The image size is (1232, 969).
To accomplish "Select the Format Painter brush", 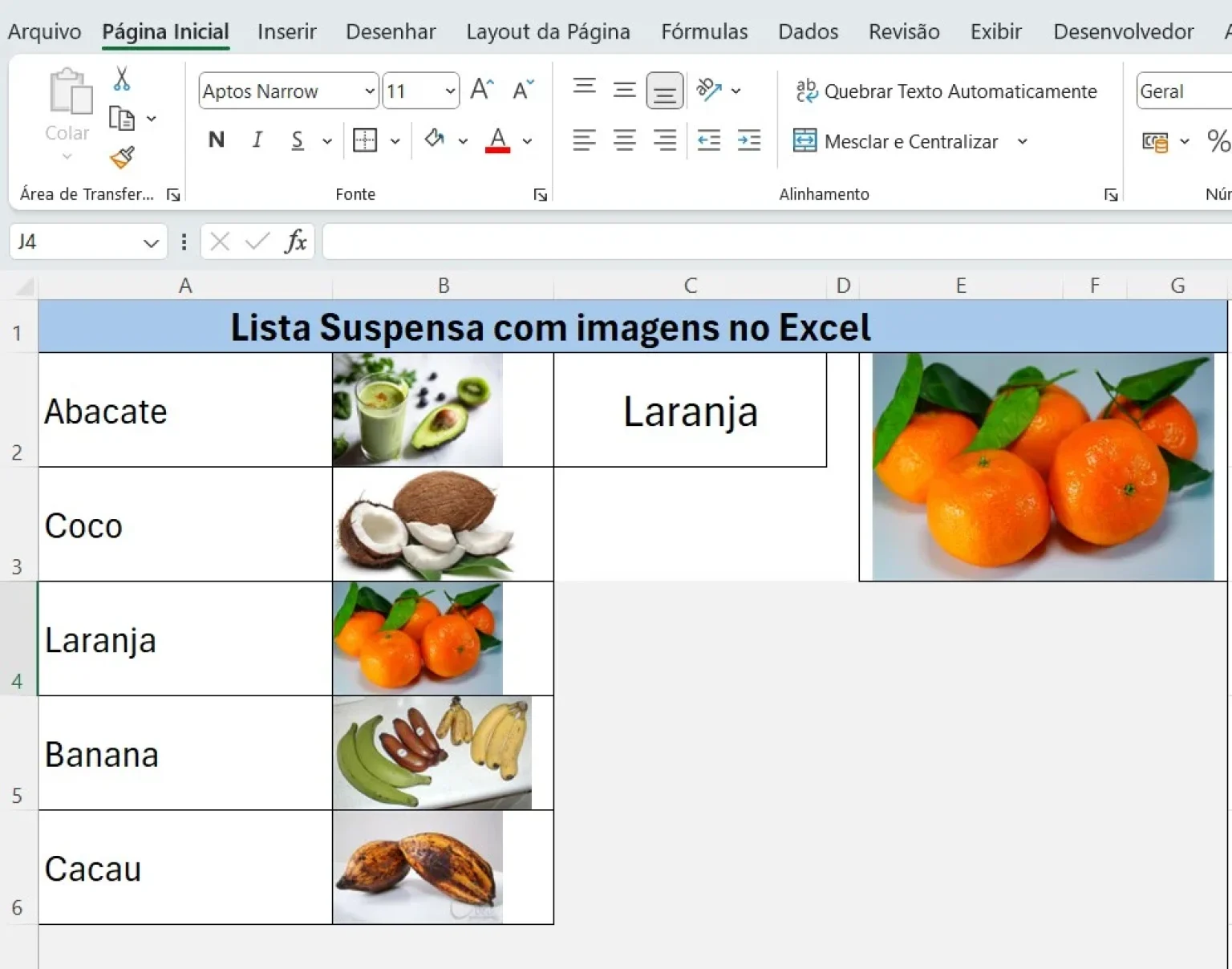I will 122,157.
